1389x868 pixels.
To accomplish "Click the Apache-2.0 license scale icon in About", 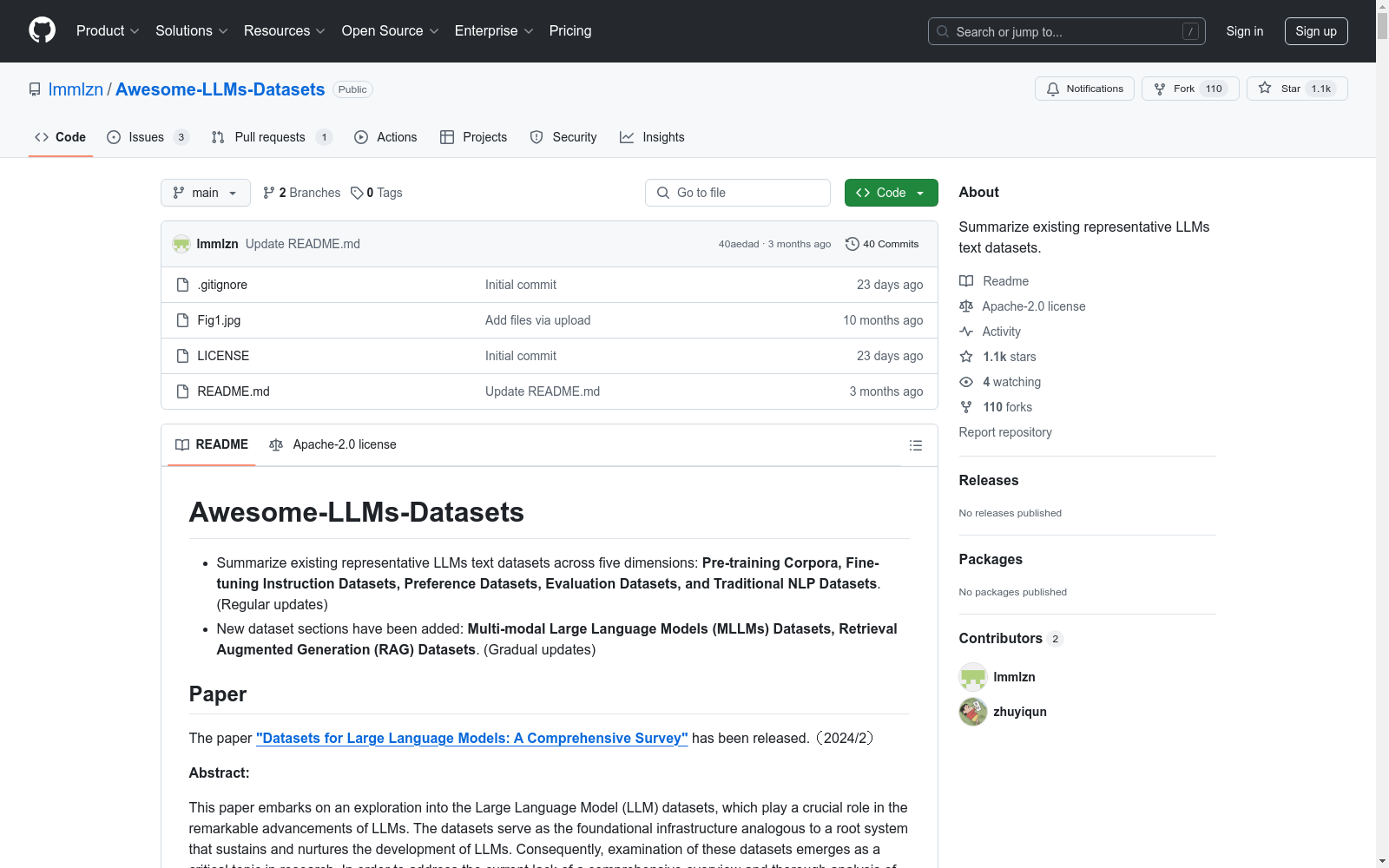I will point(966,306).
